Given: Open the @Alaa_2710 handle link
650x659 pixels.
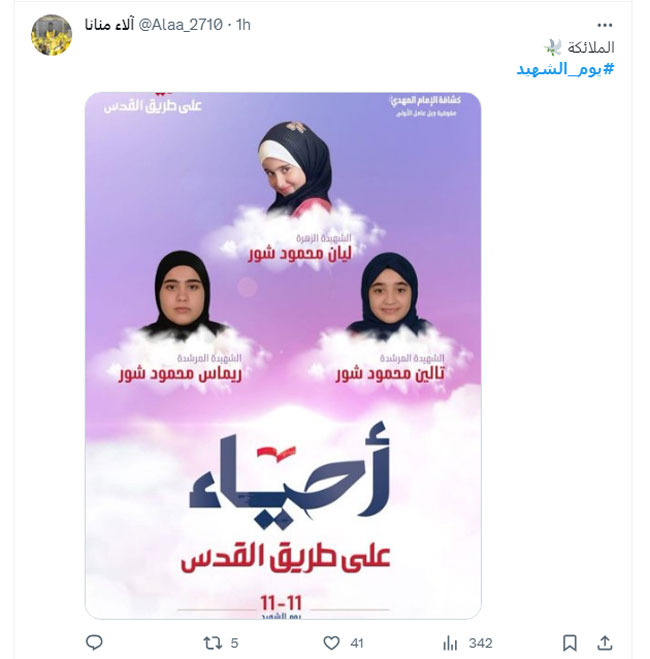Looking at the screenshot, I should 180,25.
